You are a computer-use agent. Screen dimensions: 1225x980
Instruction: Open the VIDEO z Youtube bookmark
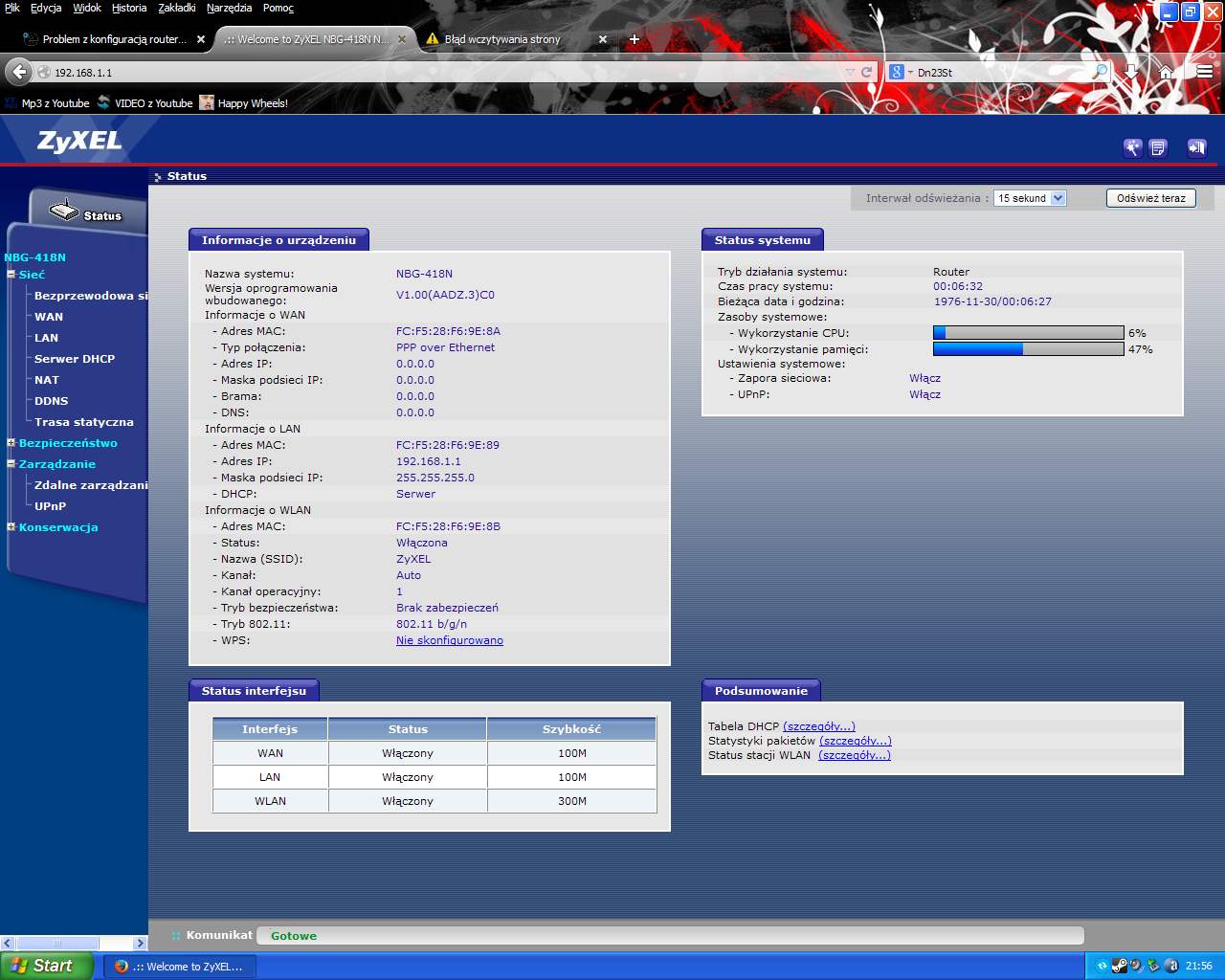click(x=145, y=103)
